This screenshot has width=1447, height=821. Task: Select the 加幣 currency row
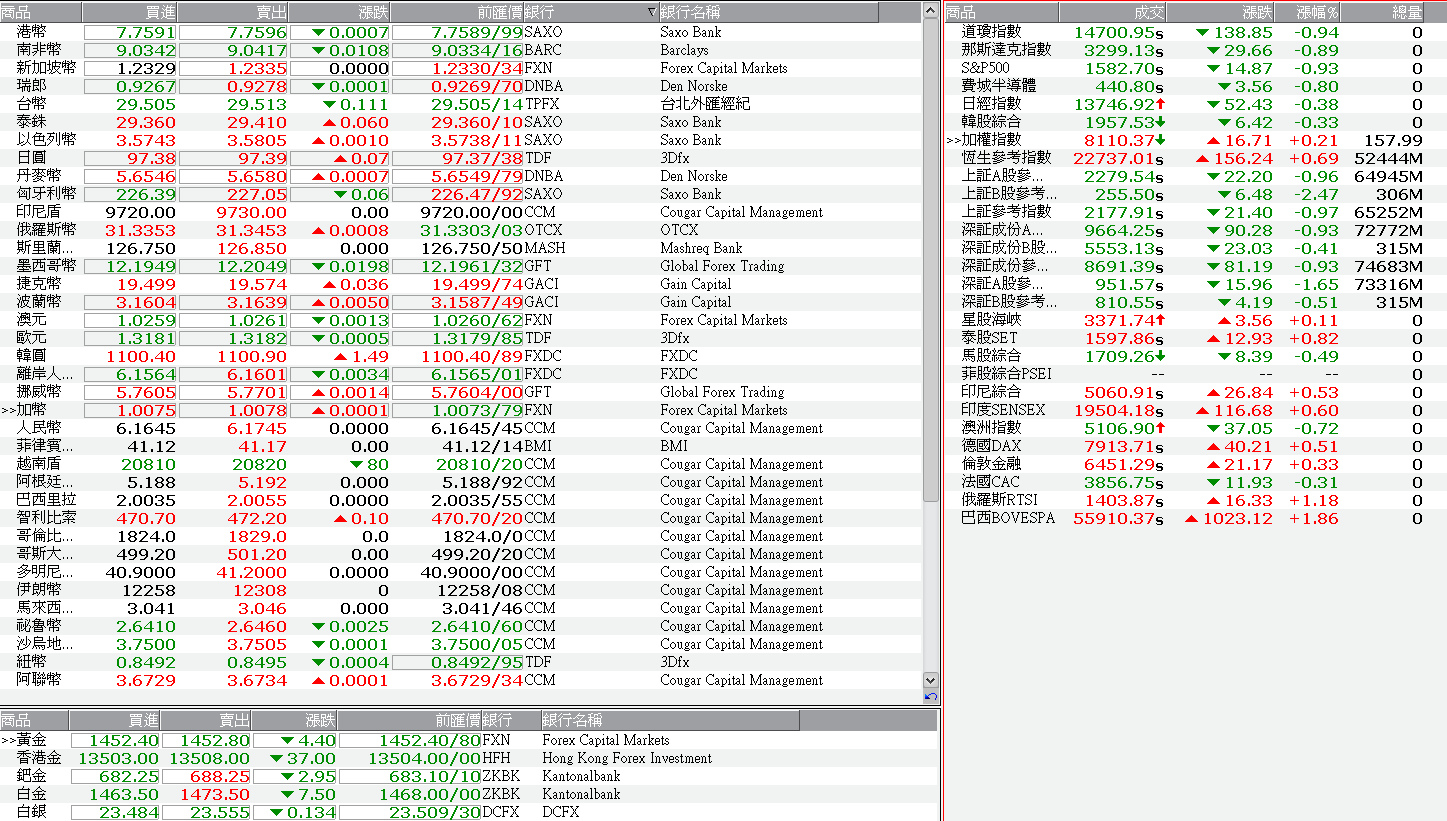click(x=460, y=410)
